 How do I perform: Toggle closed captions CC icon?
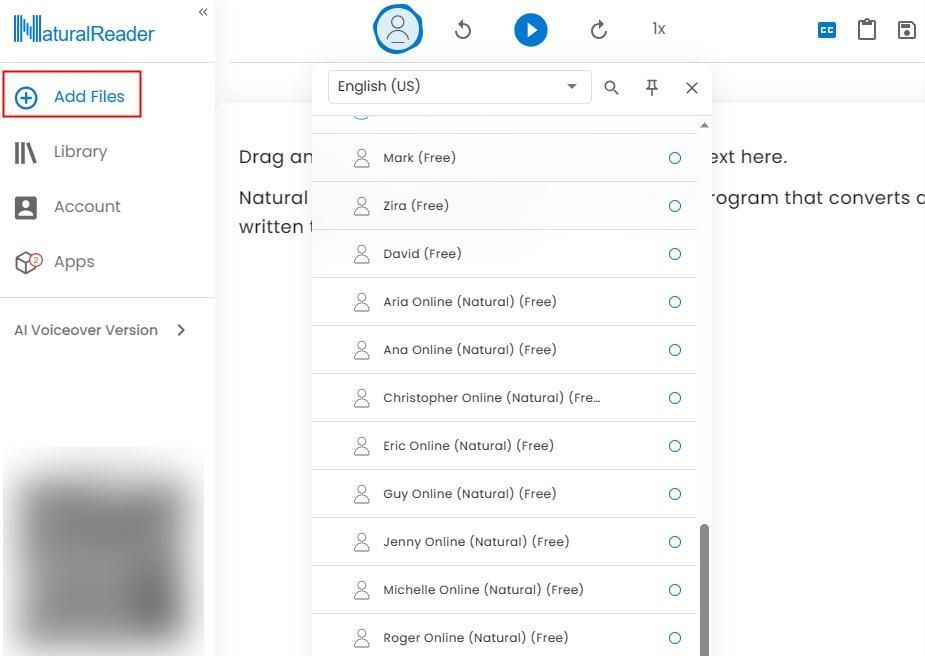coord(827,29)
